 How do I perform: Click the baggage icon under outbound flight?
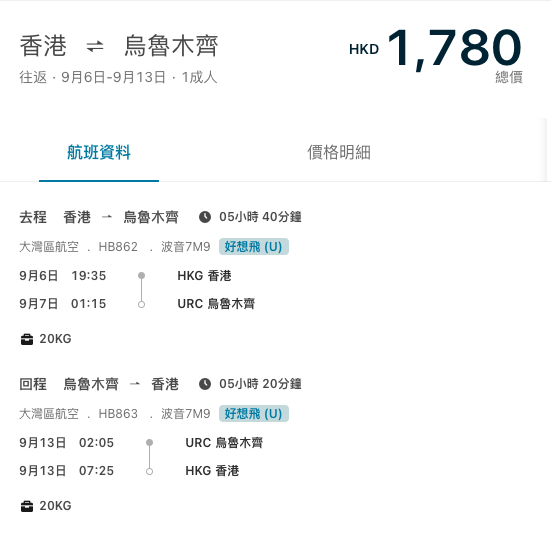(x=27, y=339)
